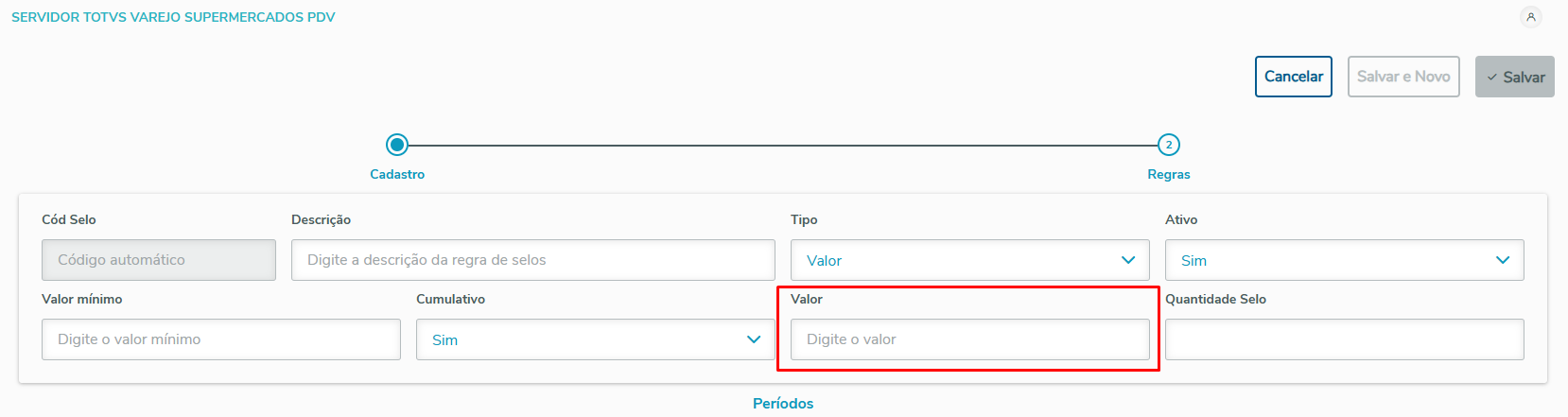Switch to the Regras step label
This screenshot has width=1568, height=417.
1169,174
